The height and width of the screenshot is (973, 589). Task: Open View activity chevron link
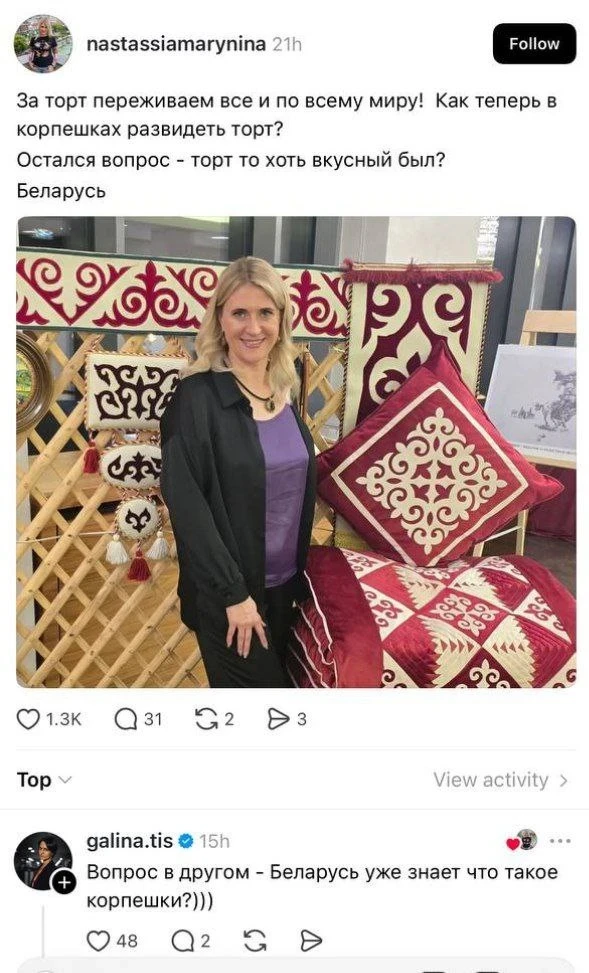(501, 780)
